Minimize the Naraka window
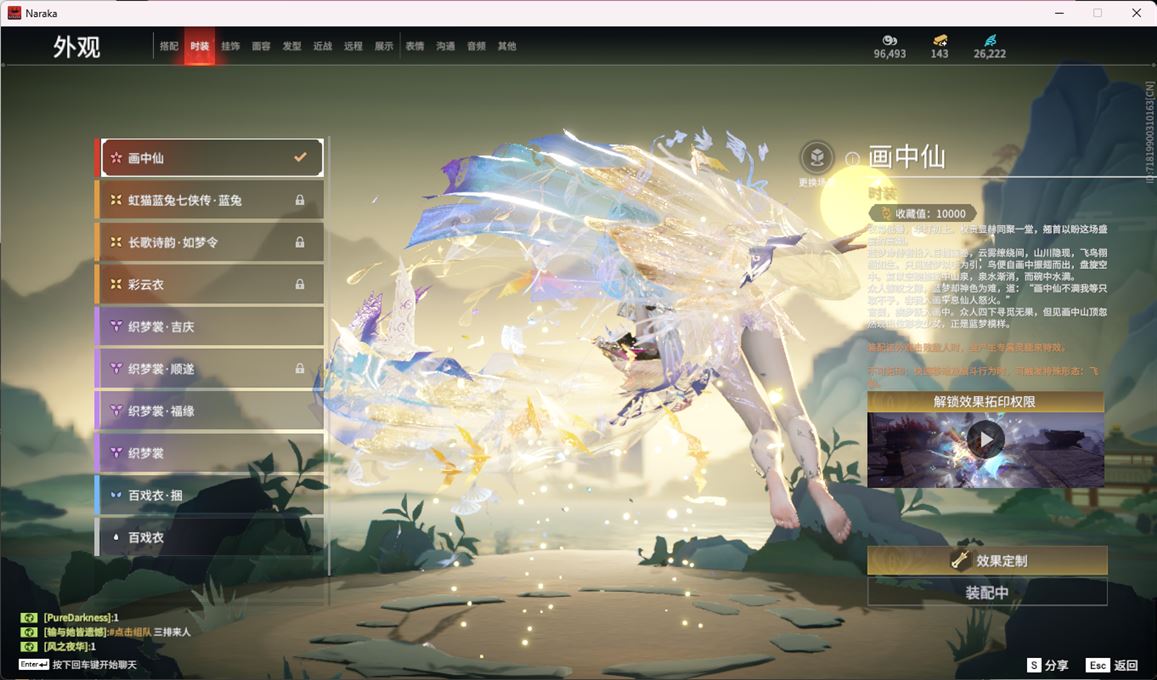Viewport: 1157px width, 680px height. (1059, 13)
